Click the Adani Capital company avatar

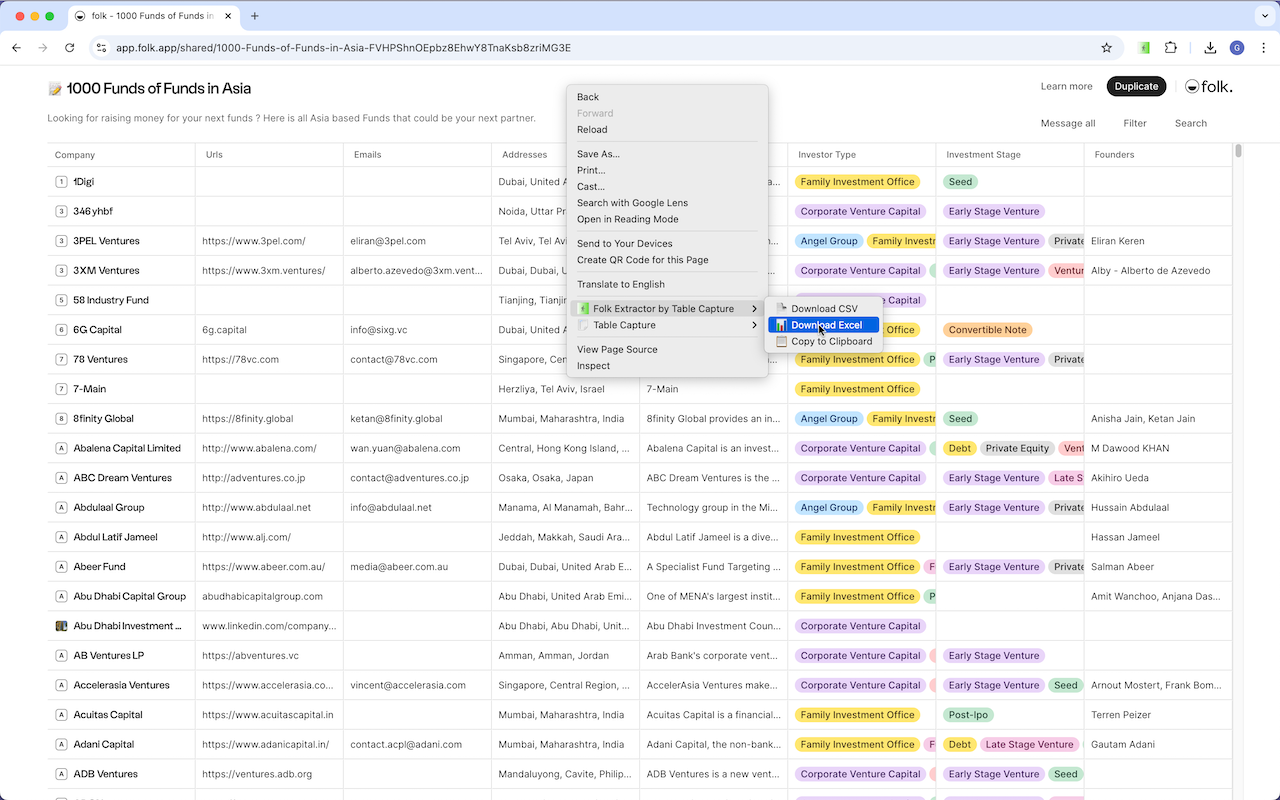(x=62, y=745)
